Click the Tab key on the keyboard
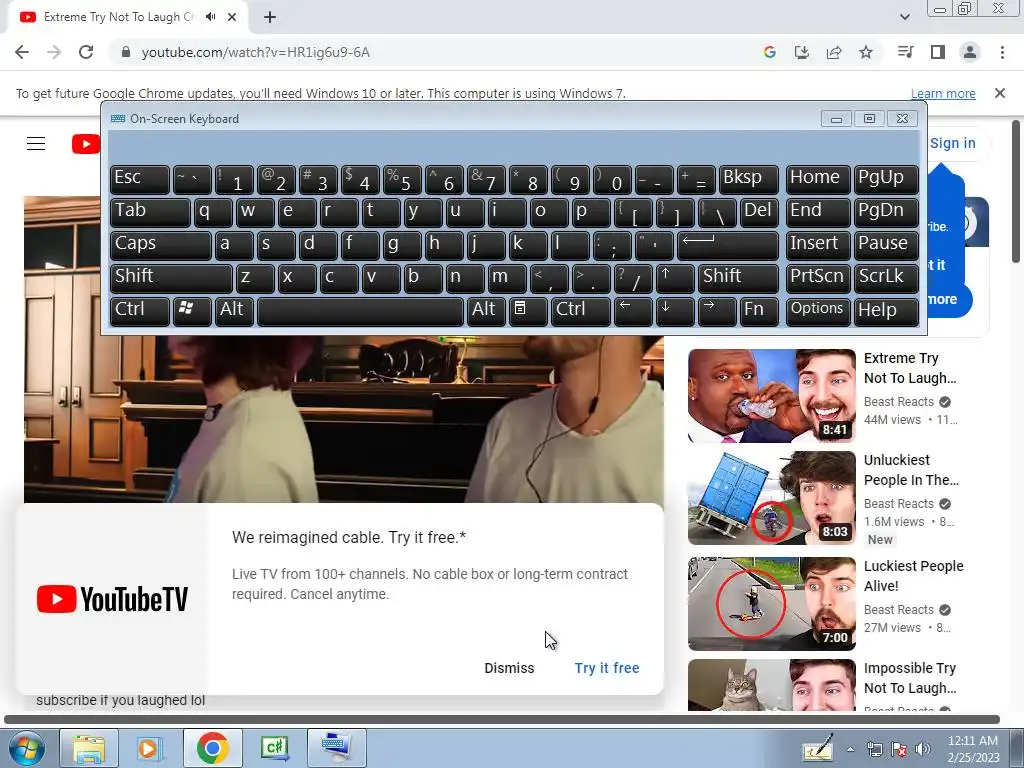The image size is (1024, 768). point(150,212)
